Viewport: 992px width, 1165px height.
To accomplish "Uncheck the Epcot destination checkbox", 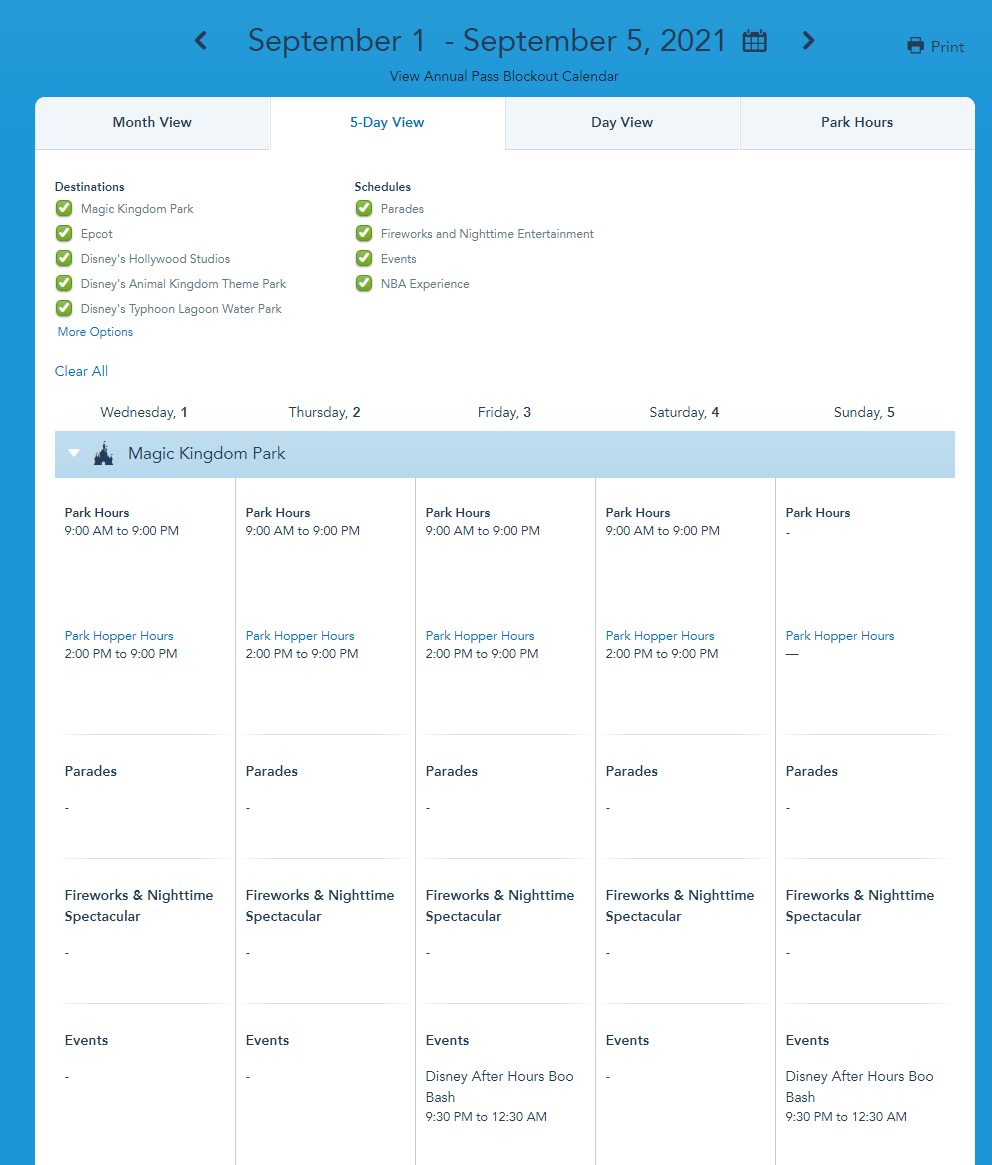I will (x=64, y=234).
